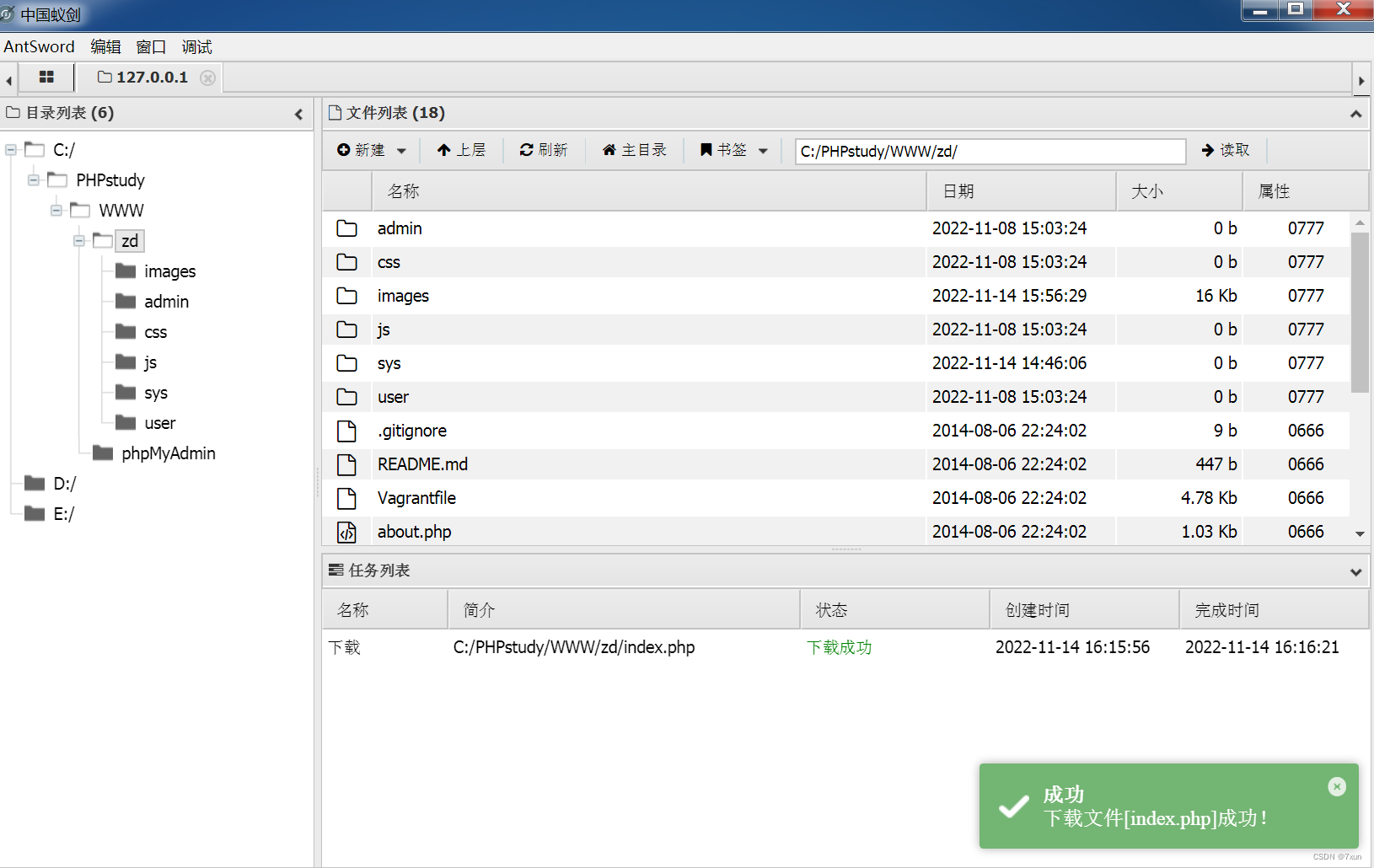This screenshot has height=868, width=1374.
Task: Select about.php file name
Action: point(414,532)
